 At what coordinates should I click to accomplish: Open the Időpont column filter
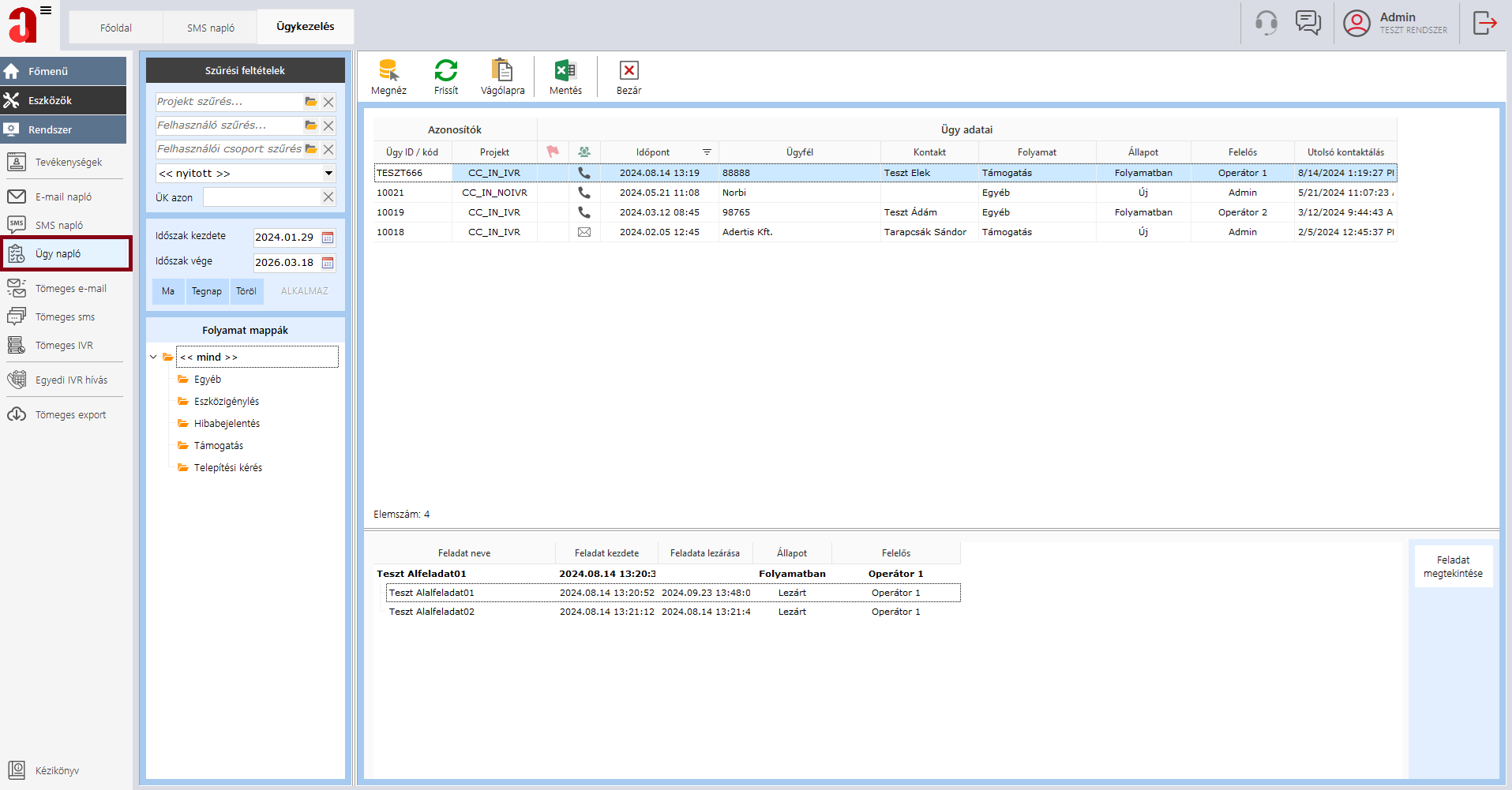pos(707,152)
